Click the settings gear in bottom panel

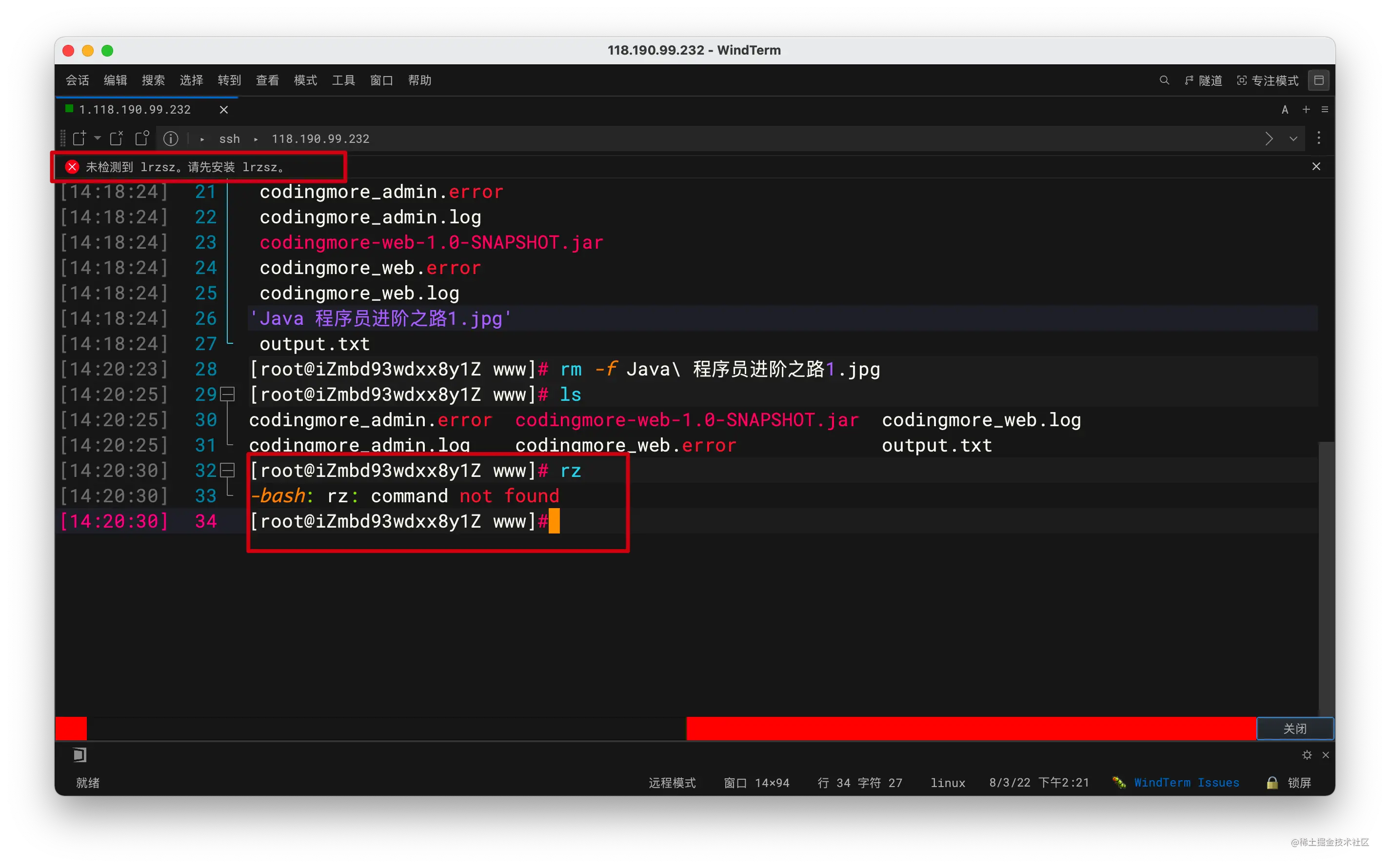pyautogui.click(x=1307, y=755)
